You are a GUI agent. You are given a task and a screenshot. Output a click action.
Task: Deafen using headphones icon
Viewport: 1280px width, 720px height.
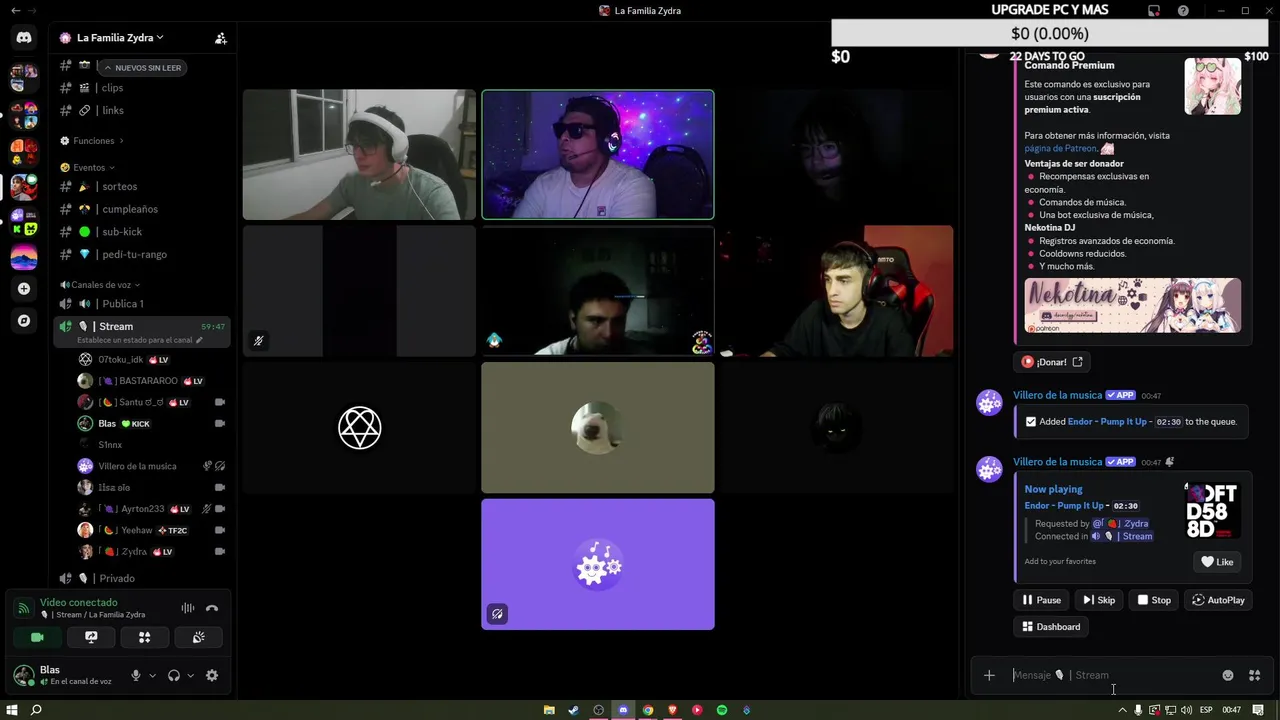(174, 675)
